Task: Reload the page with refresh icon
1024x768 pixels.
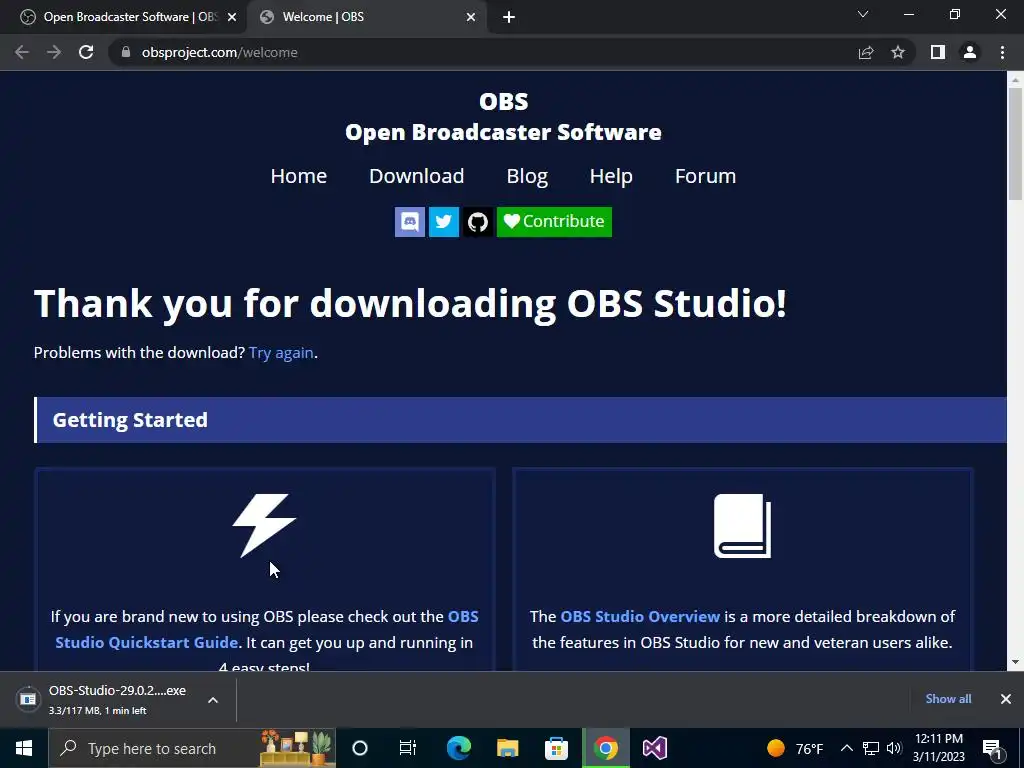Action: [x=86, y=52]
